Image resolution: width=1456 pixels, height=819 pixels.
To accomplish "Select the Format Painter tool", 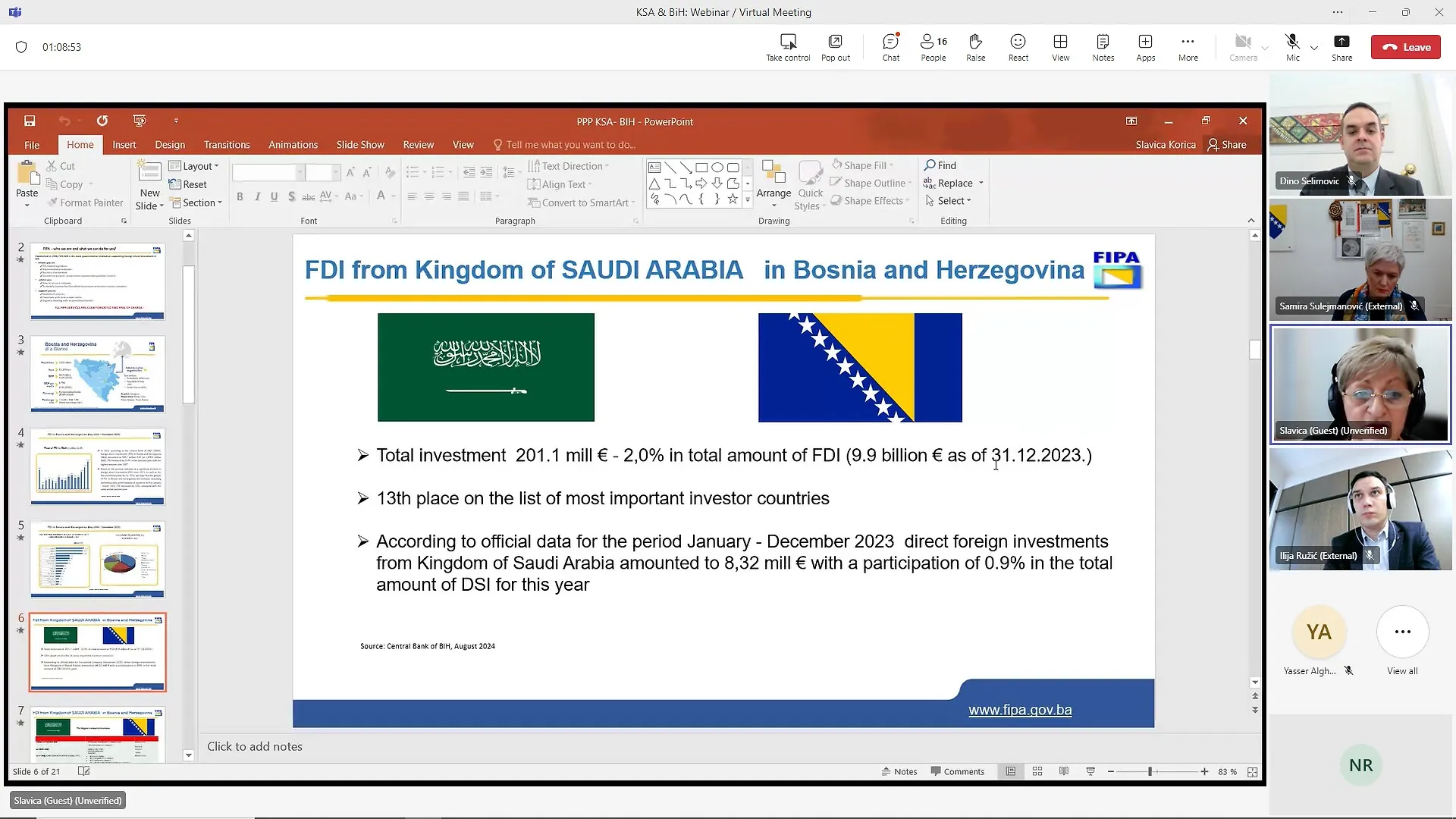I will point(85,202).
